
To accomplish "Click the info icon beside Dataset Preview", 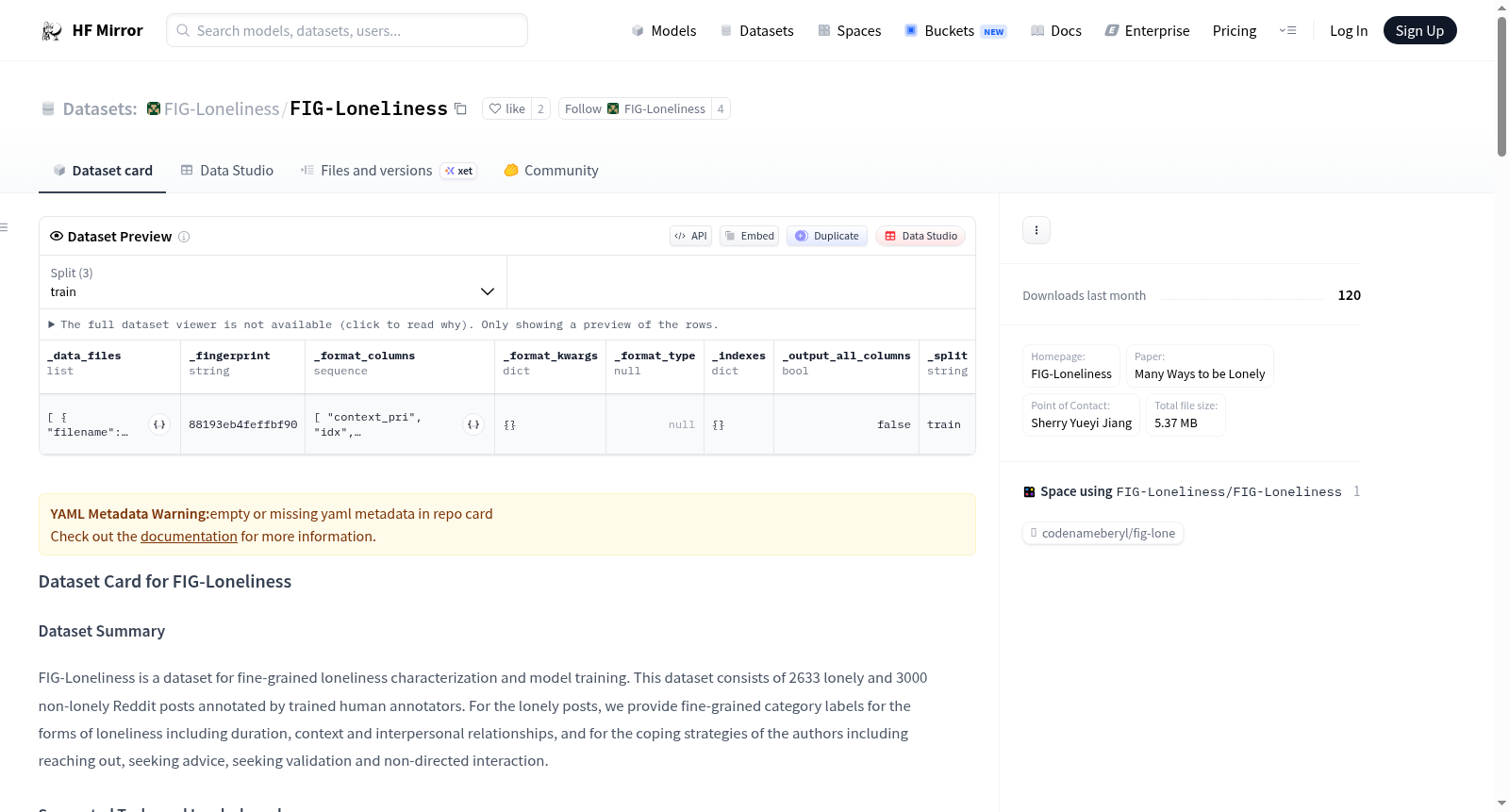I will pos(184,237).
